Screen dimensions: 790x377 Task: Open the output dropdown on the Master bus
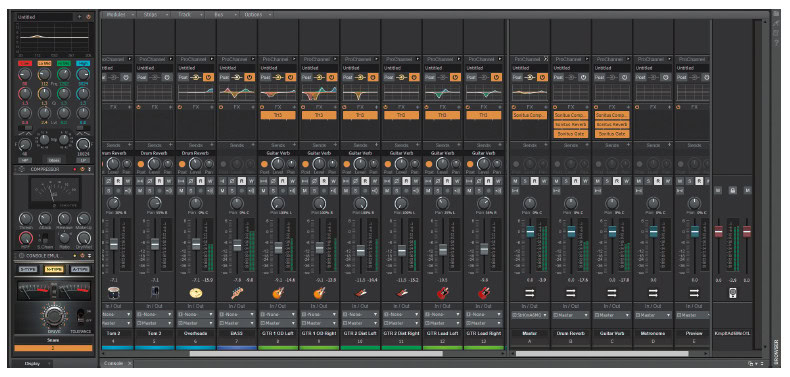pyautogui.click(x=530, y=315)
